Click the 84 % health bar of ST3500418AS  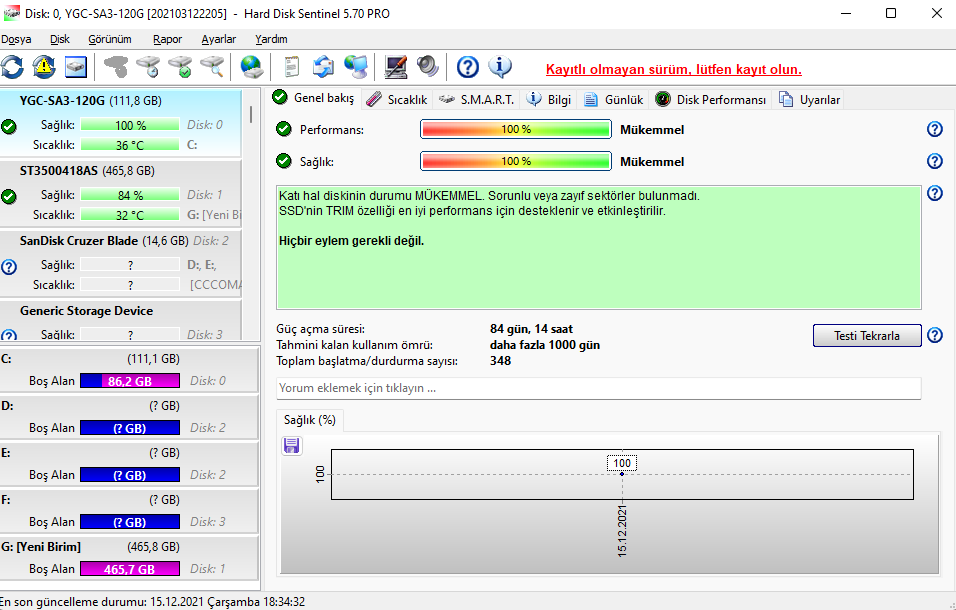(130, 195)
